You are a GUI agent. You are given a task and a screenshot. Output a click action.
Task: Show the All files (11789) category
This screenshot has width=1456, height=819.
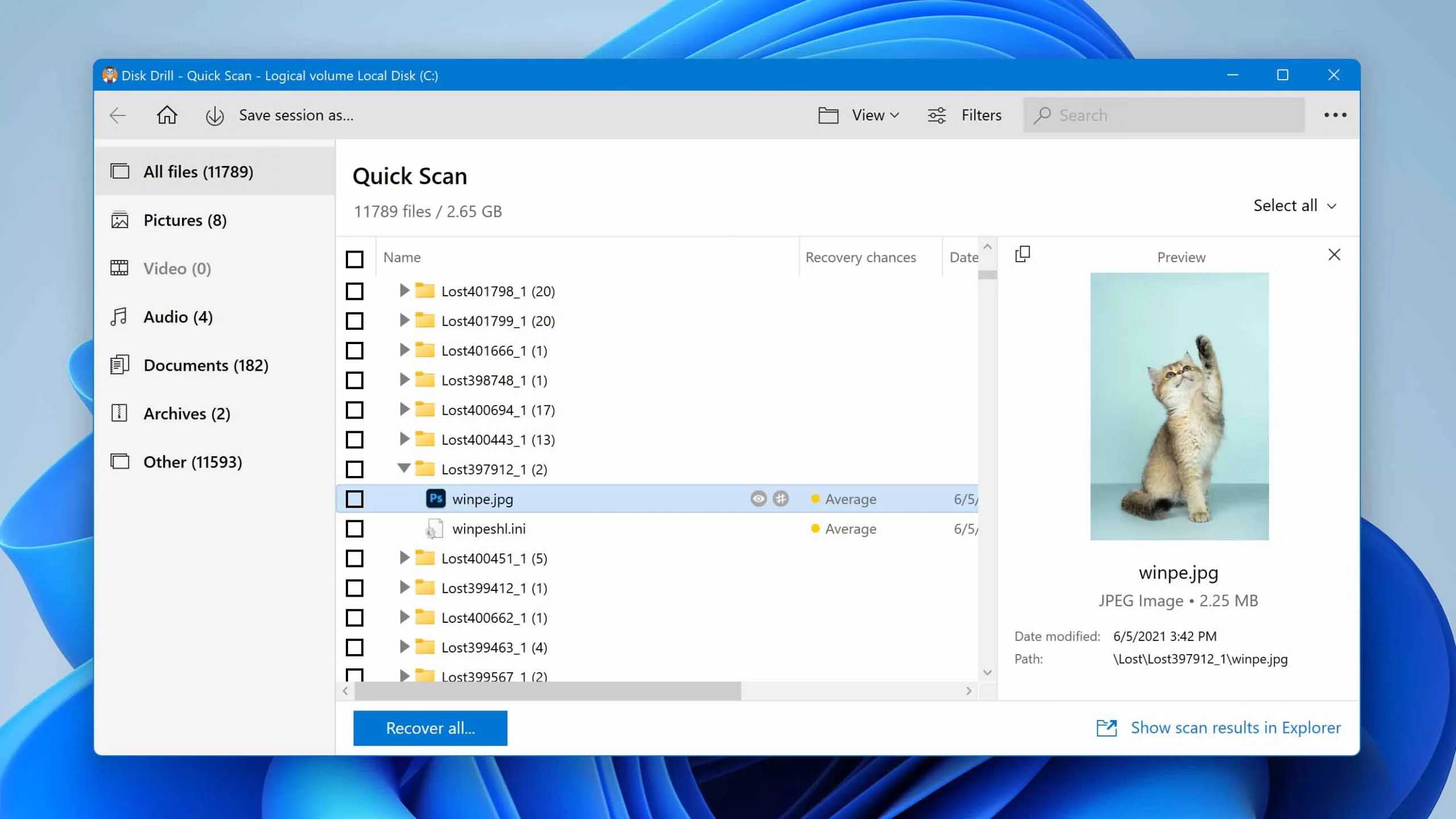click(x=215, y=171)
